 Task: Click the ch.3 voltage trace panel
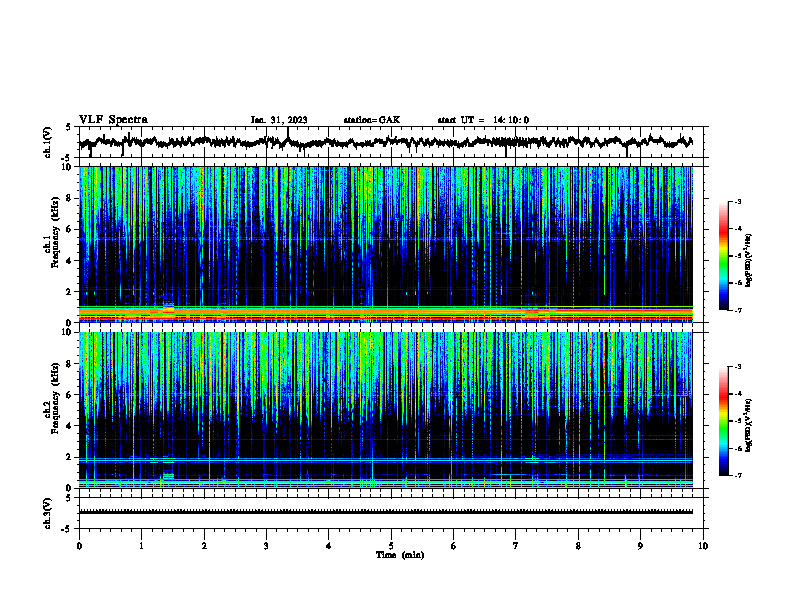click(x=391, y=513)
